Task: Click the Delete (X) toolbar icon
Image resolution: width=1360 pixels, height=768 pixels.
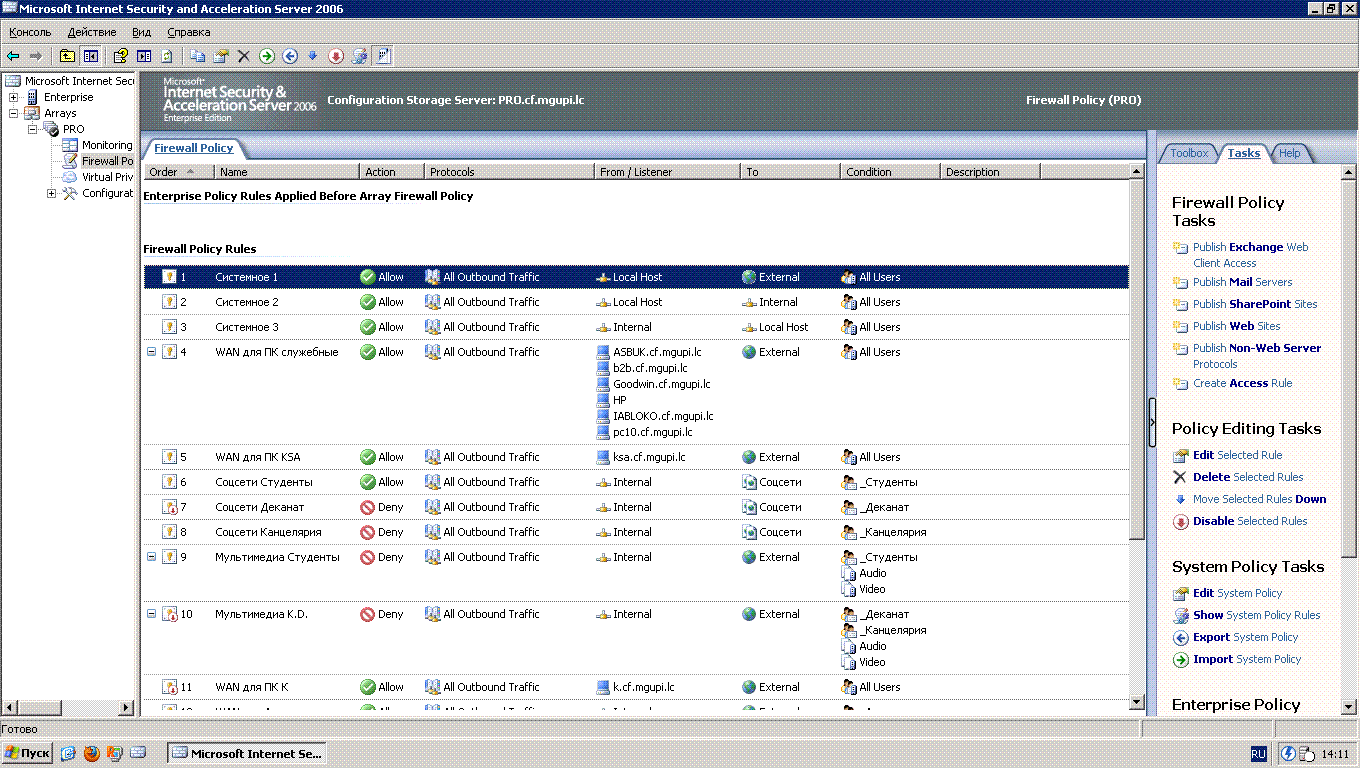Action: (x=243, y=56)
